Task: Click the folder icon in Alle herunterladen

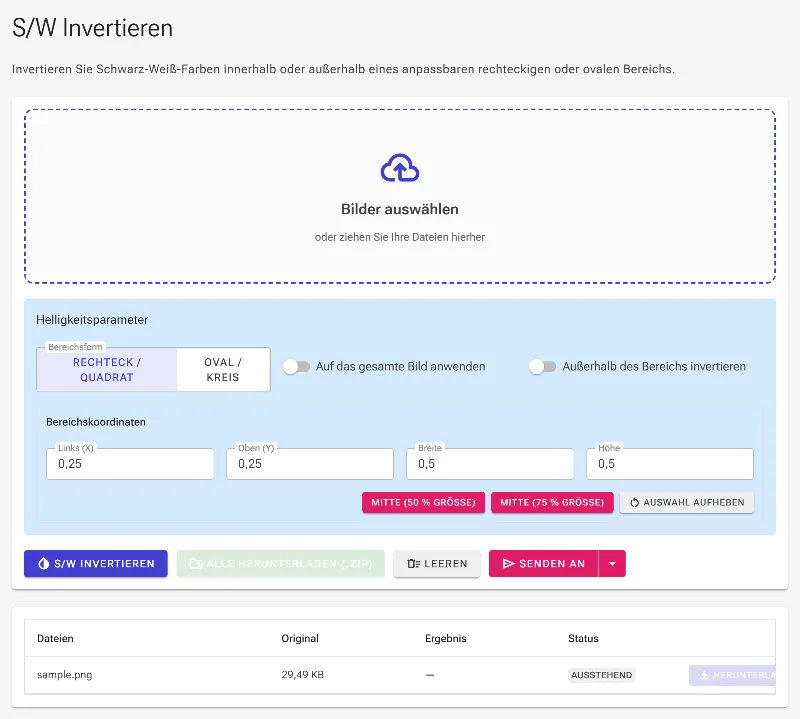Action: pyautogui.click(x=196, y=563)
